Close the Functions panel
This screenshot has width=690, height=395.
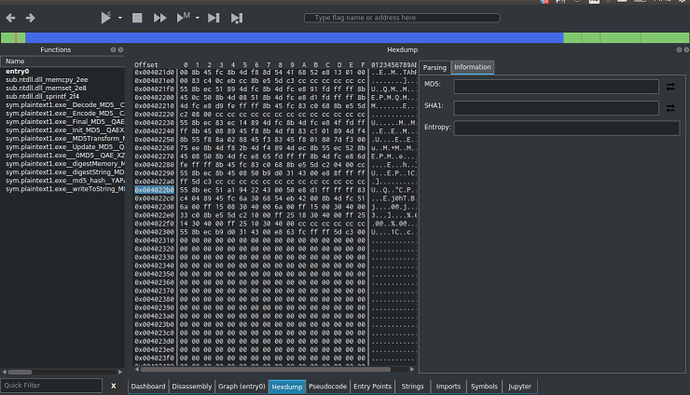[121, 50]
